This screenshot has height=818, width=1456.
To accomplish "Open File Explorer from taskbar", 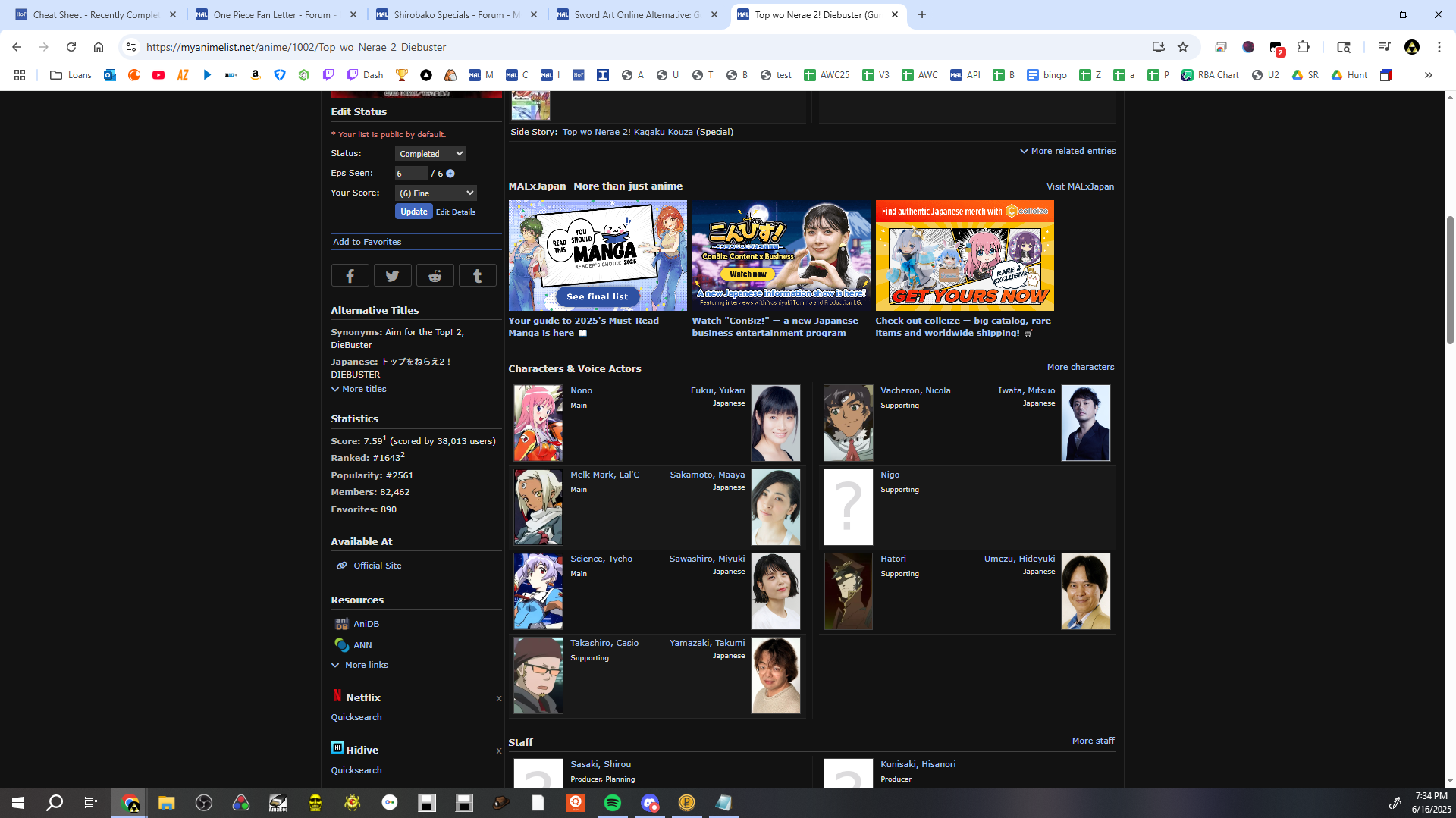I will tap(167, 803).
